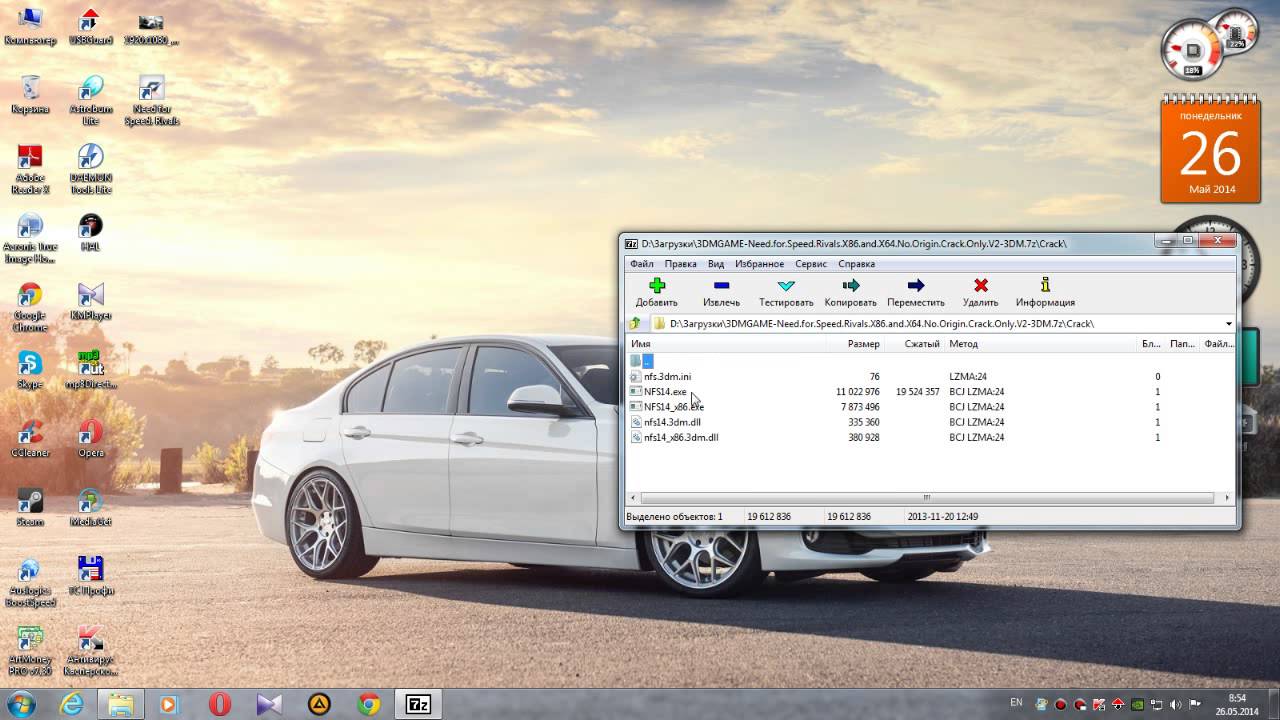Open the Правка menu
The width and height of the screenshot is (1280, 720).
coord(680,264)
